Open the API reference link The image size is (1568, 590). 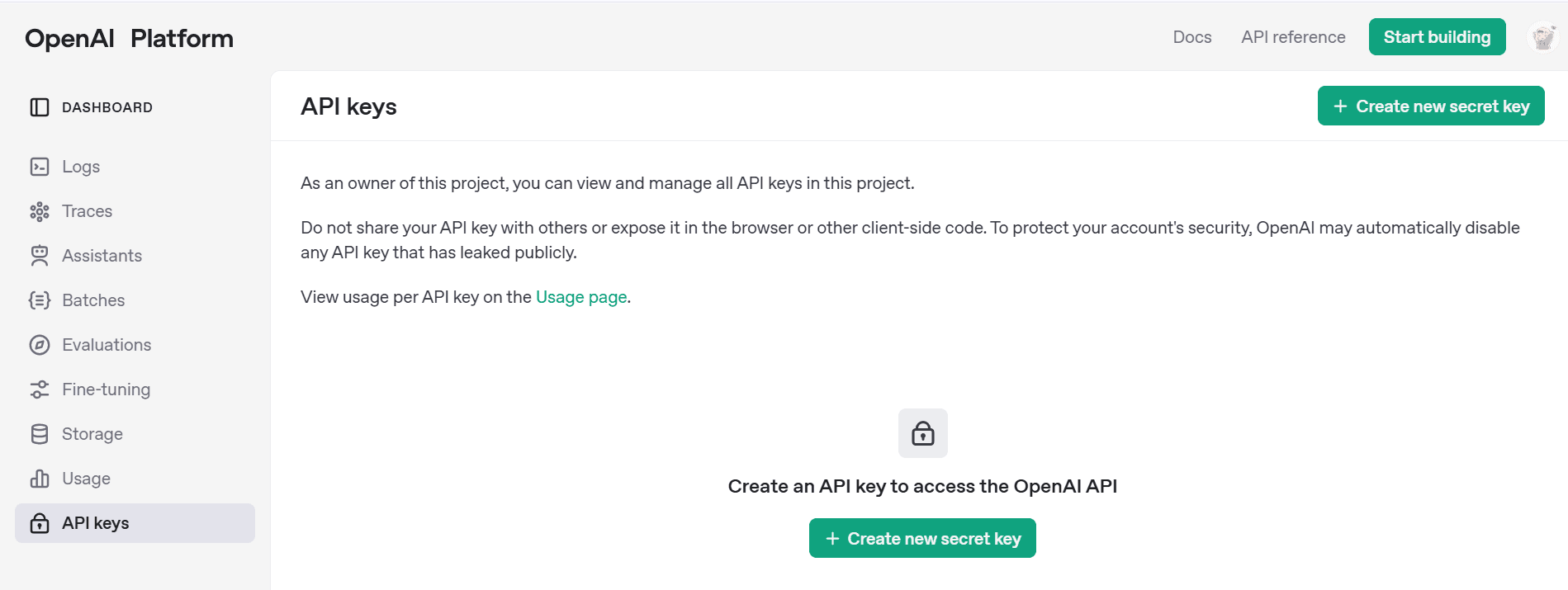(x=1293, y=37)
